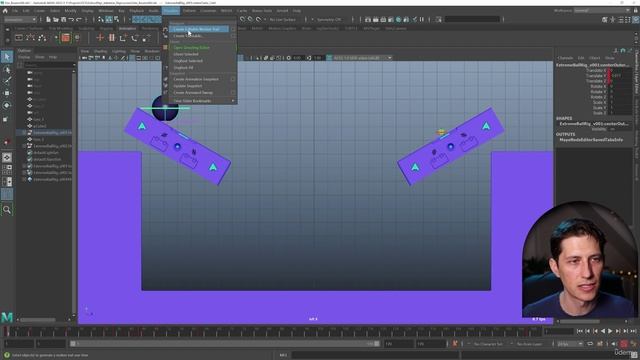Screen dimensions: 640x360
Task: Choose the Rotate tool in toolbox
Action: pos(7,105)
